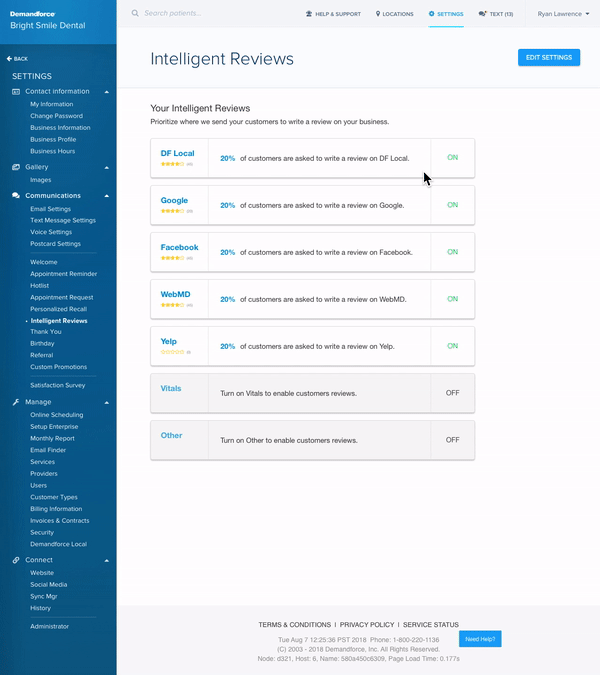Click the Communications speech bubble icon
Screen dimensions: 600x675
(16, 195)
